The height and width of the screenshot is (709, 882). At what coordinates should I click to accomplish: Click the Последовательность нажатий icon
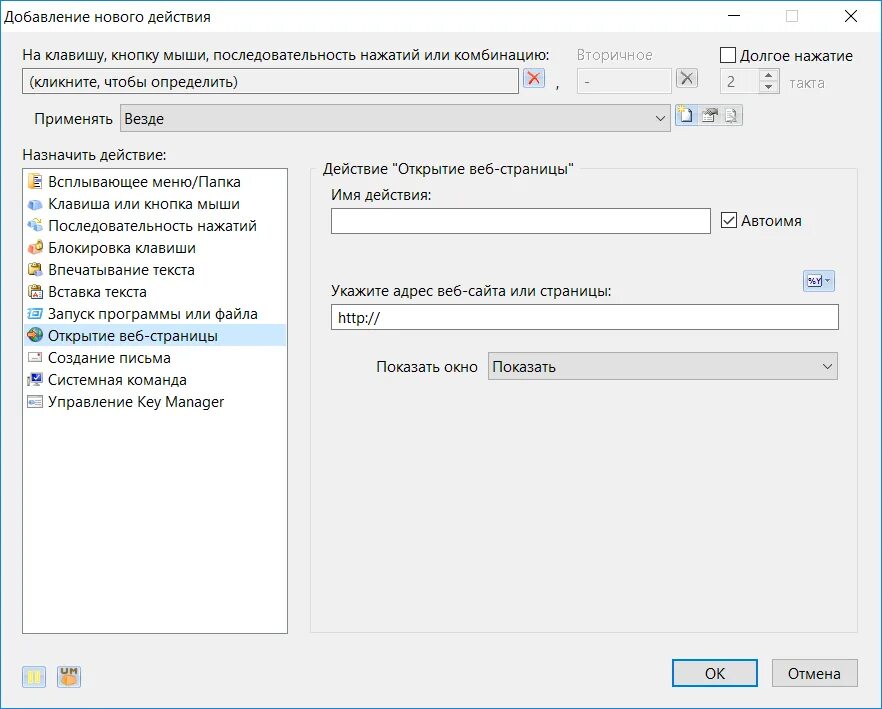click(x=35, y=226)
